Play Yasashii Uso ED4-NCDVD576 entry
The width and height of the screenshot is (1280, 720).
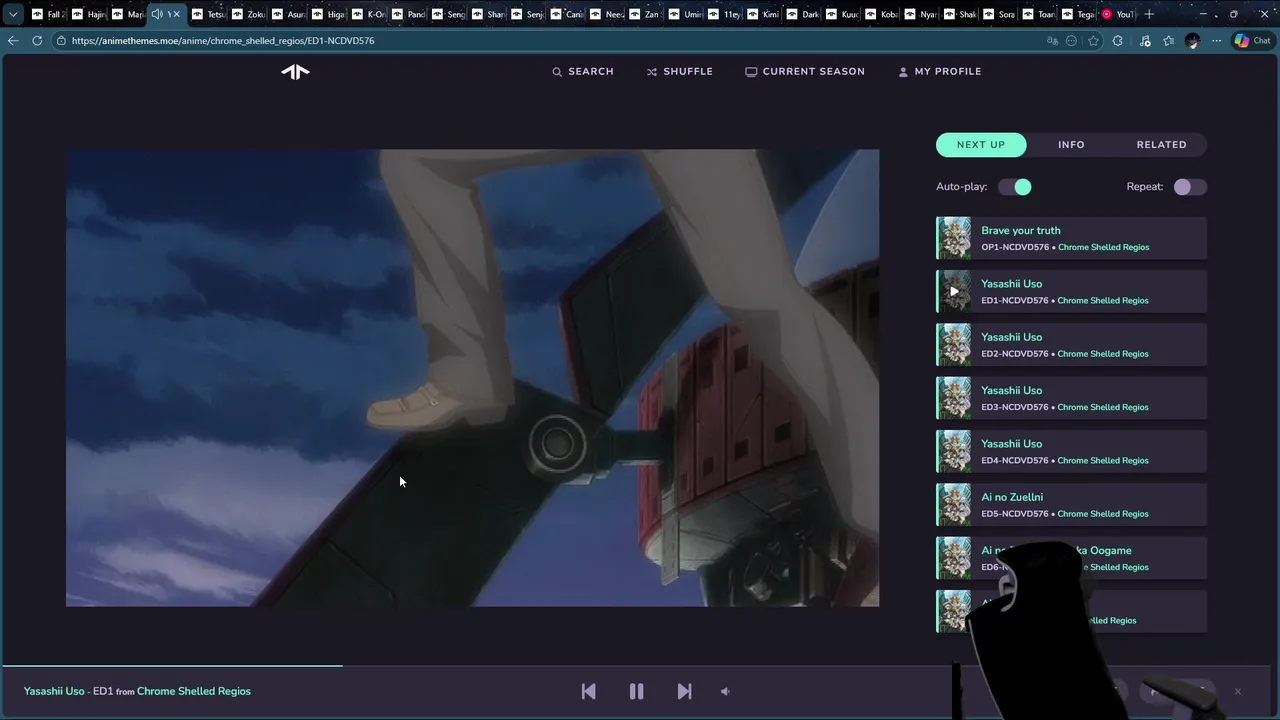tap(1071, 452)
